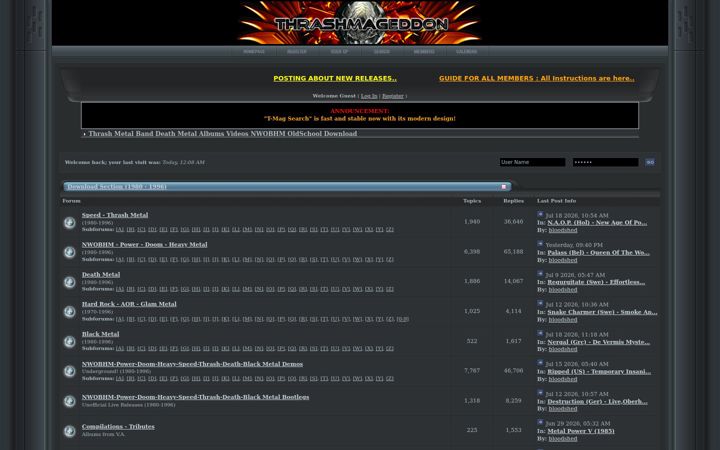Click forum status icon beside NWOBHM - Power - Doom
The width and height of the screenshot is (720, 450).
(70, 252)
